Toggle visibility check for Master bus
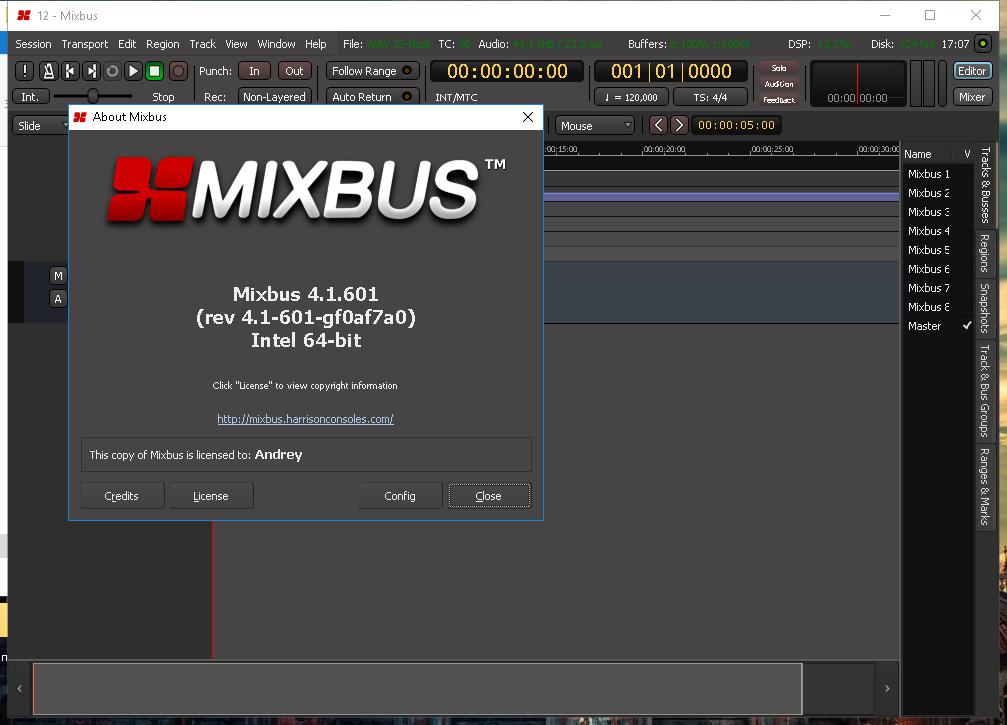 pos(967,326)
